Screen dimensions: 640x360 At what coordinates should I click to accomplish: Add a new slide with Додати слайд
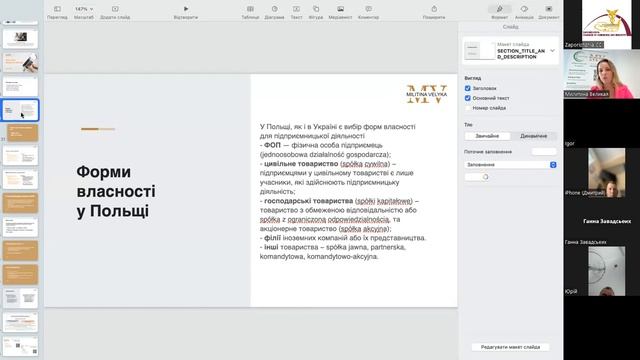(115, 9)
